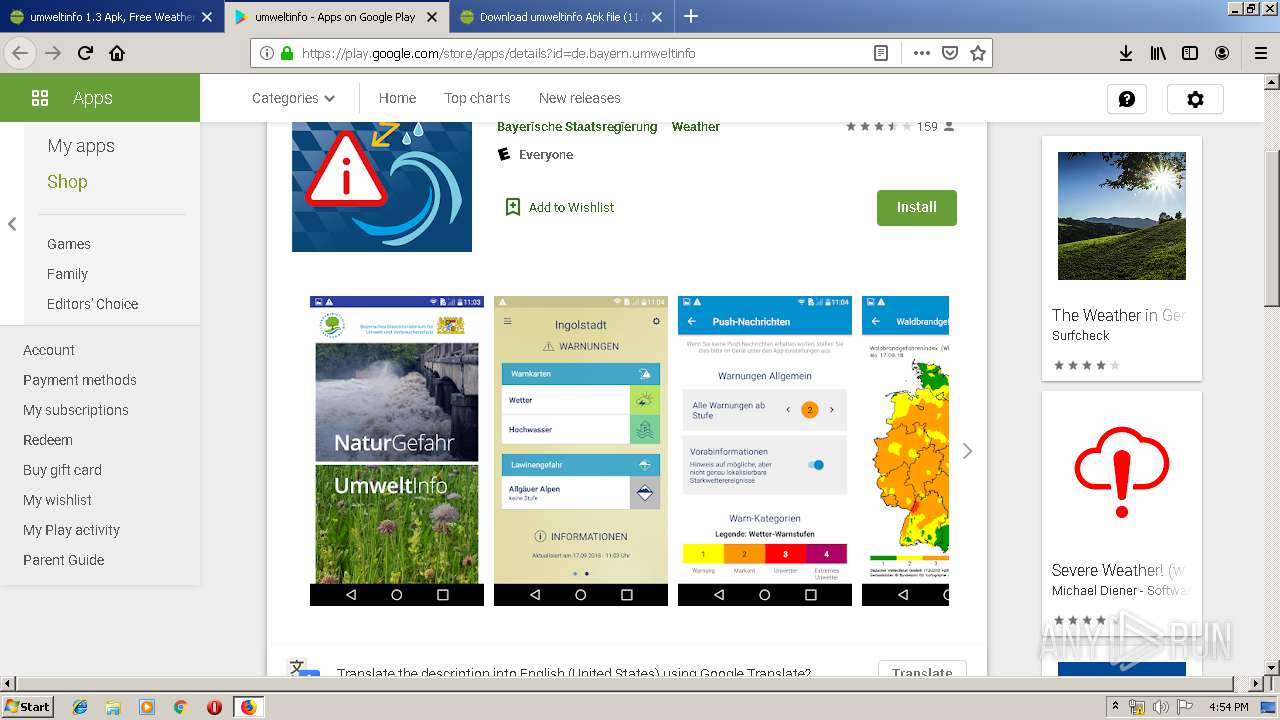The image size is (1280, 720).
Task: Switch to the Download umweltinfo Apk file tab
Action: [560, 17]
